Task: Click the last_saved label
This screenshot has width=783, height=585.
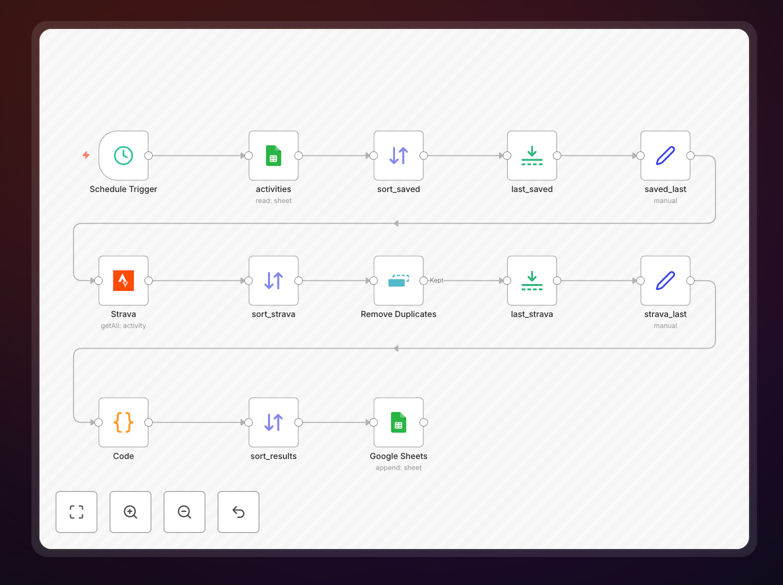Action: pos(532,189)
